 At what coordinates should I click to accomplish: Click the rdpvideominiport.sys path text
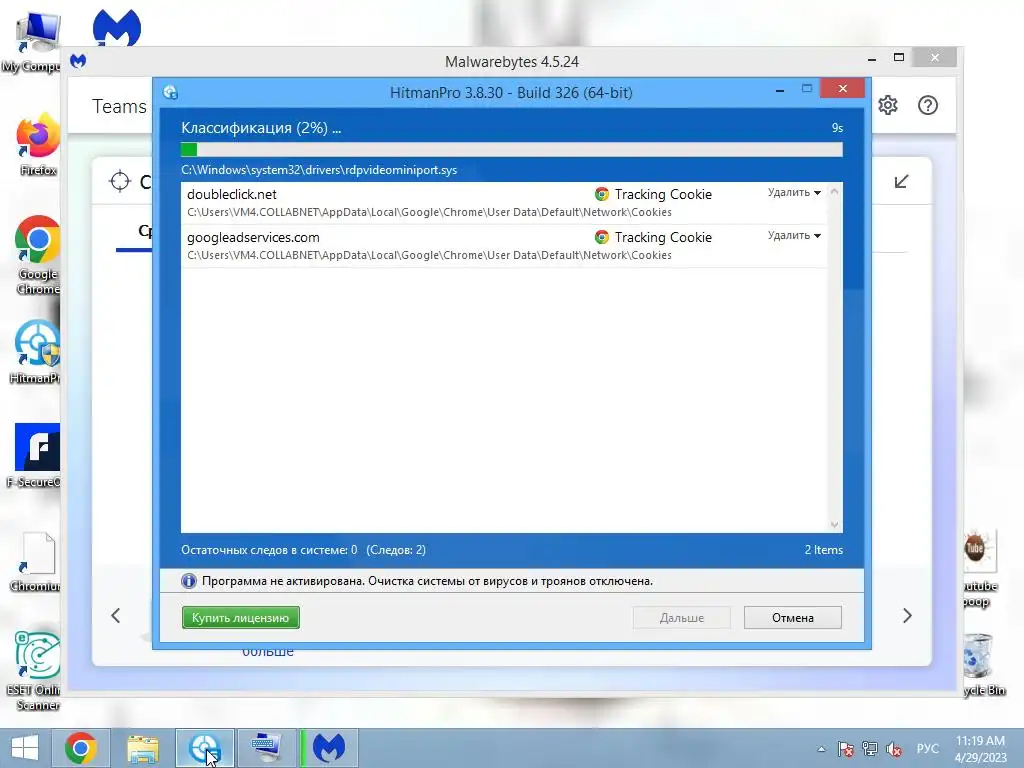(x=319, y=170)
